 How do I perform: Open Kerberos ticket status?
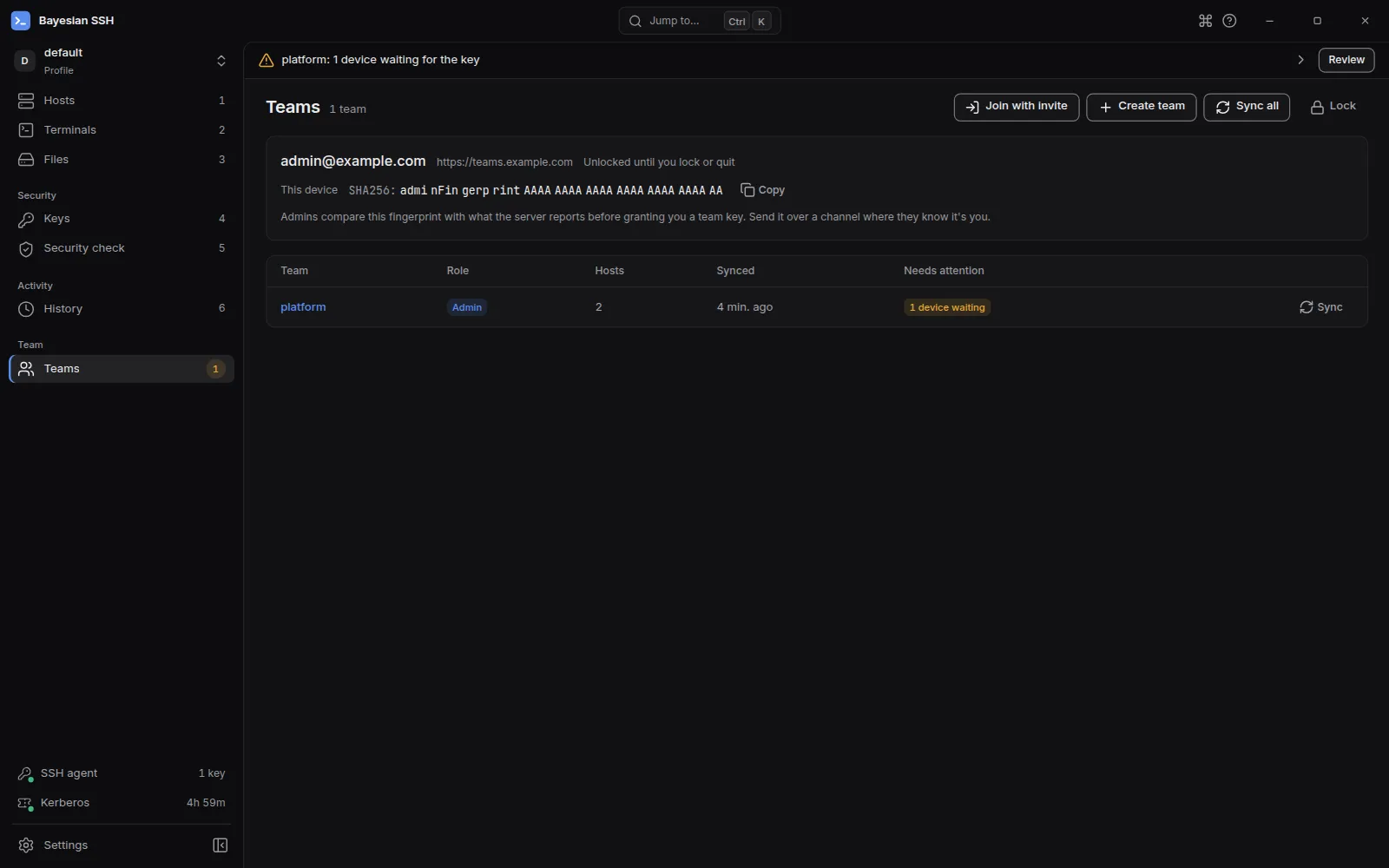point(122,803)
